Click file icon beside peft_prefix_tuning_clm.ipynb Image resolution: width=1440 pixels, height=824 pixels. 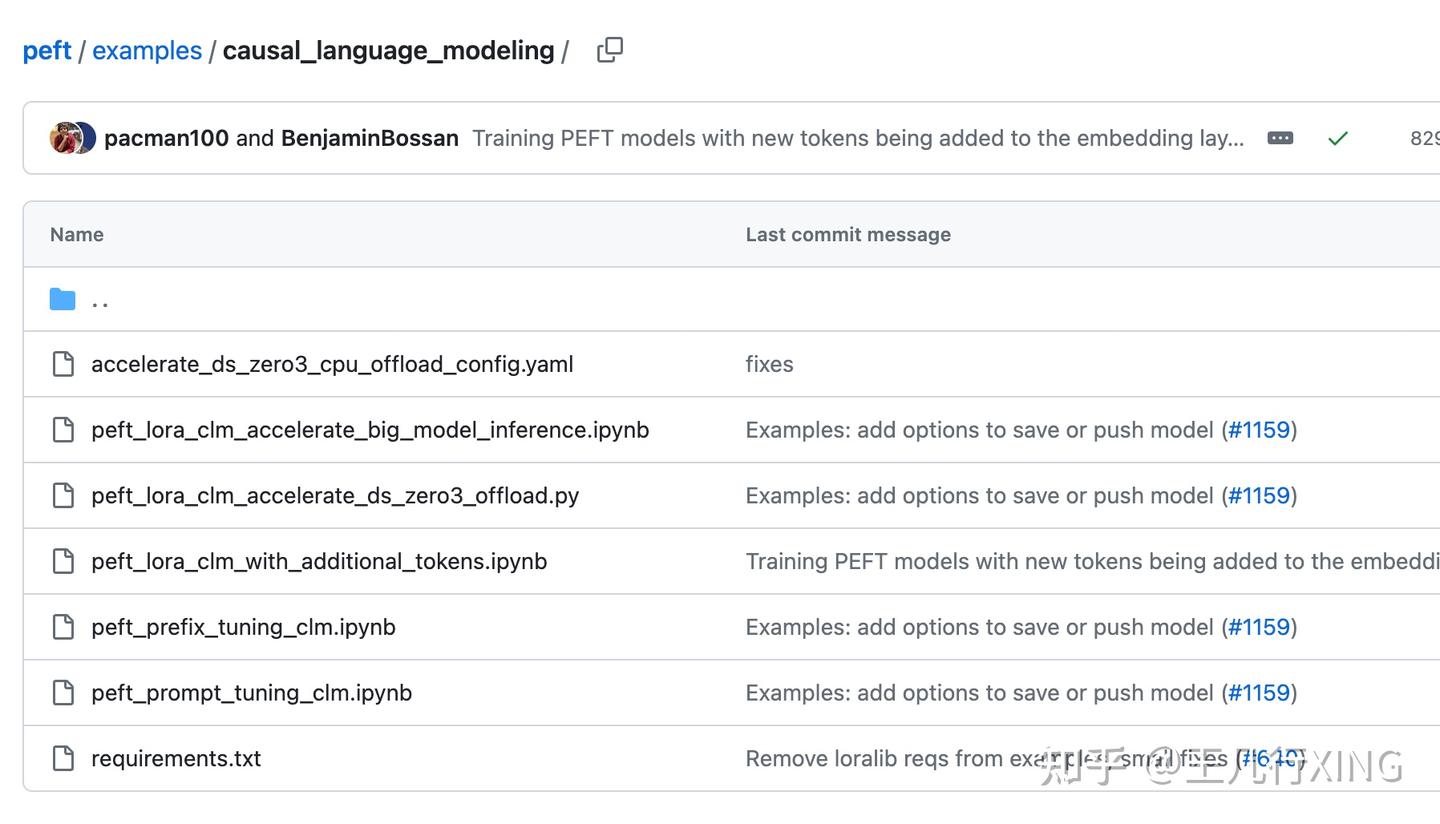point(63,627)
